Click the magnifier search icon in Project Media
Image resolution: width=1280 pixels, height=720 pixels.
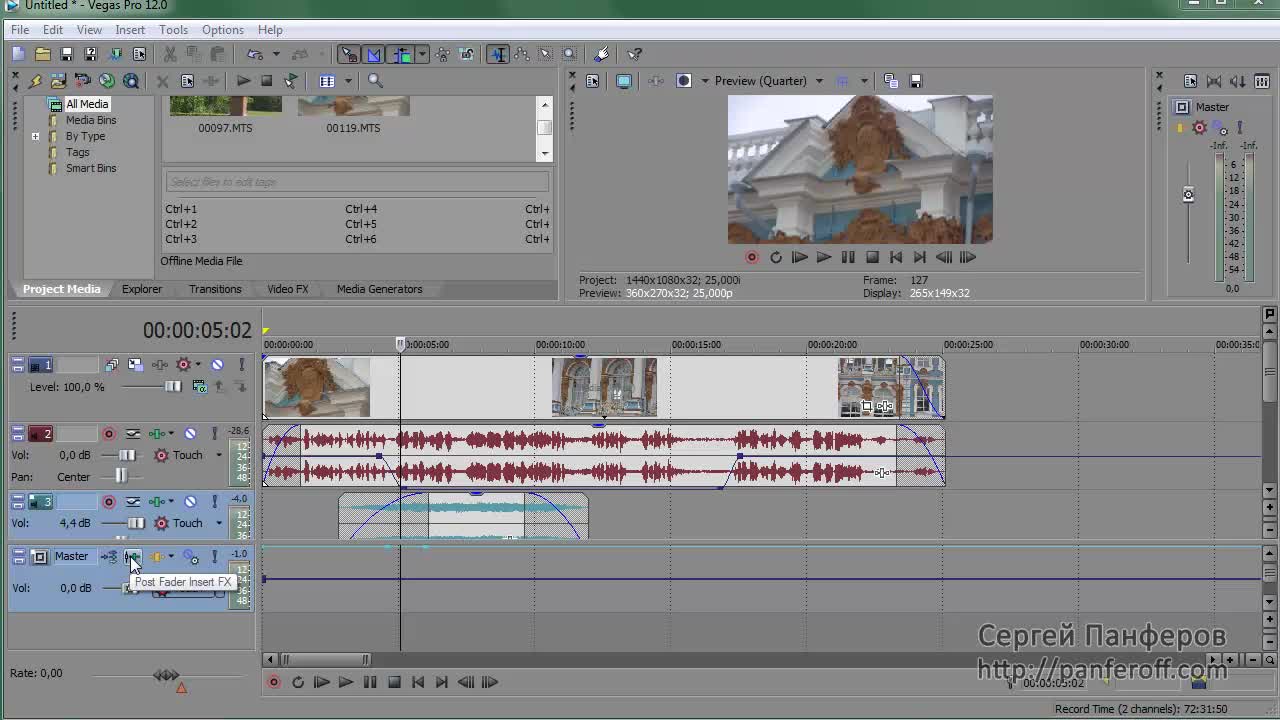375,81
